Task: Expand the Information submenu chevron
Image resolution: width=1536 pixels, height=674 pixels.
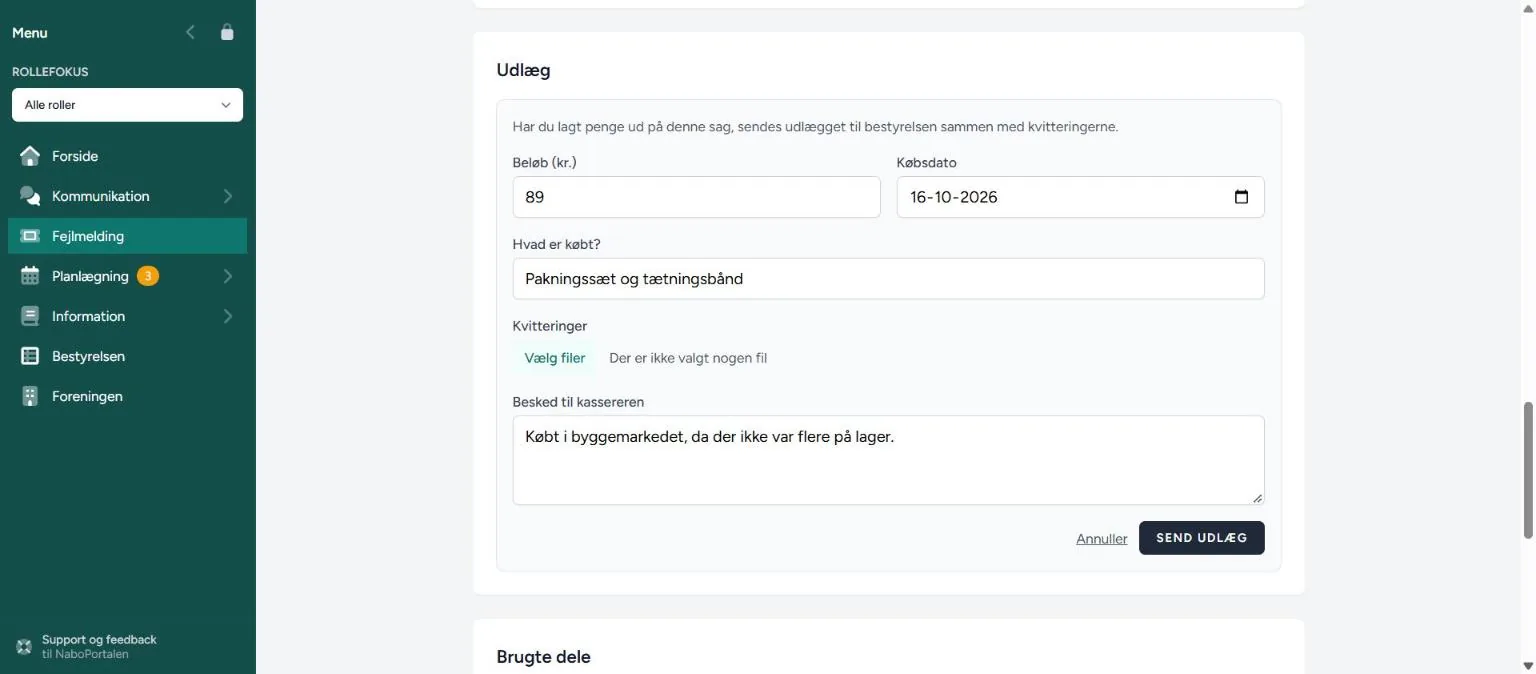Action: [228, 316]
